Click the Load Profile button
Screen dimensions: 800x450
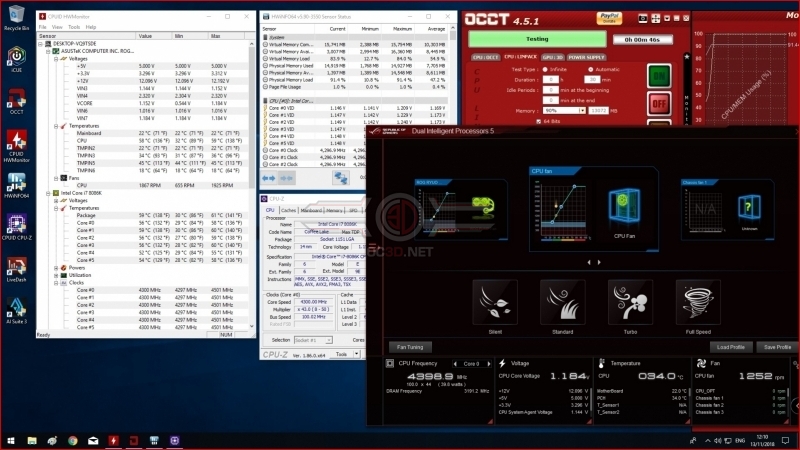[x=731, y=347]
